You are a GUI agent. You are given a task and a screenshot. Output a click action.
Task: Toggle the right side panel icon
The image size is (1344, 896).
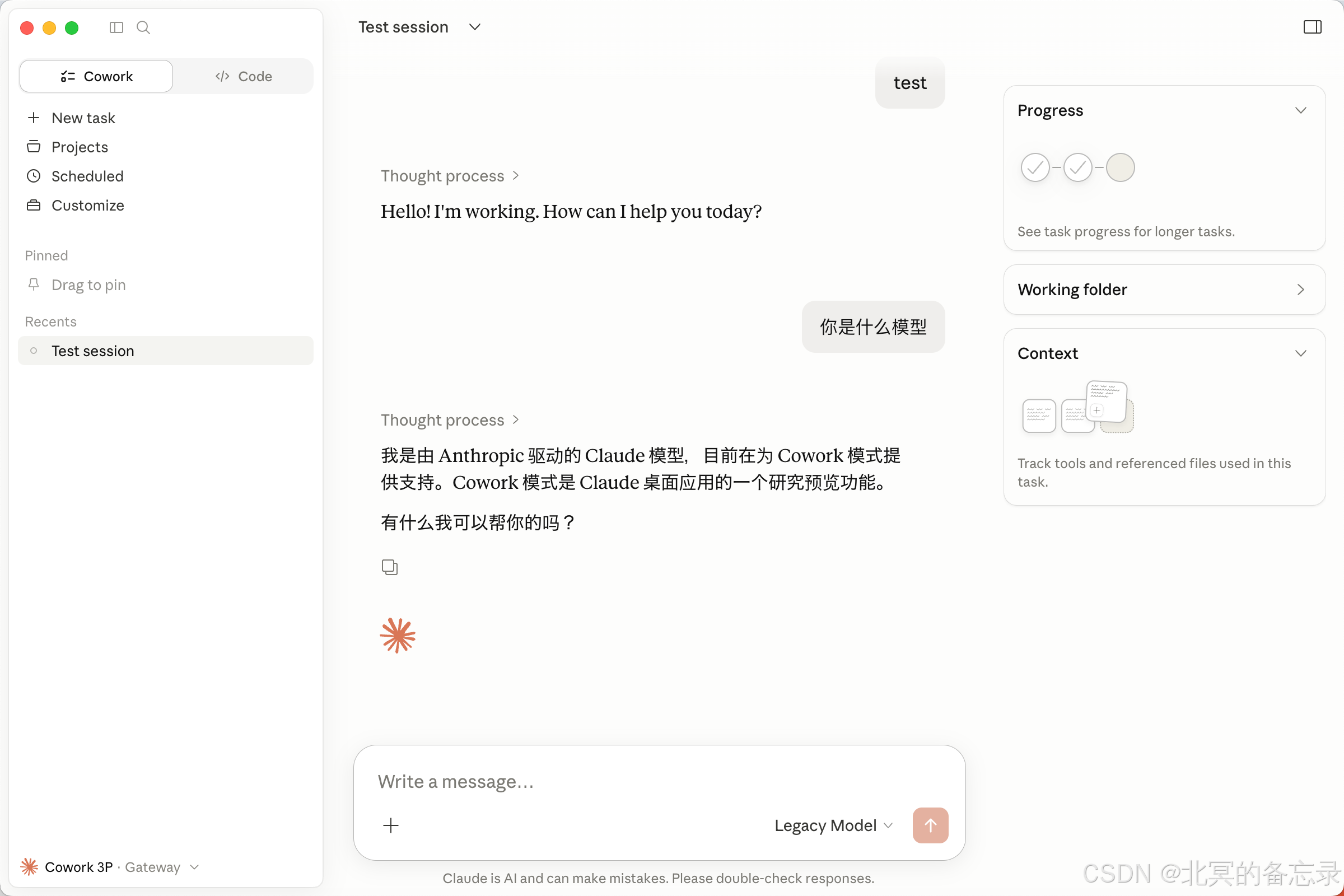[1312, 27]
